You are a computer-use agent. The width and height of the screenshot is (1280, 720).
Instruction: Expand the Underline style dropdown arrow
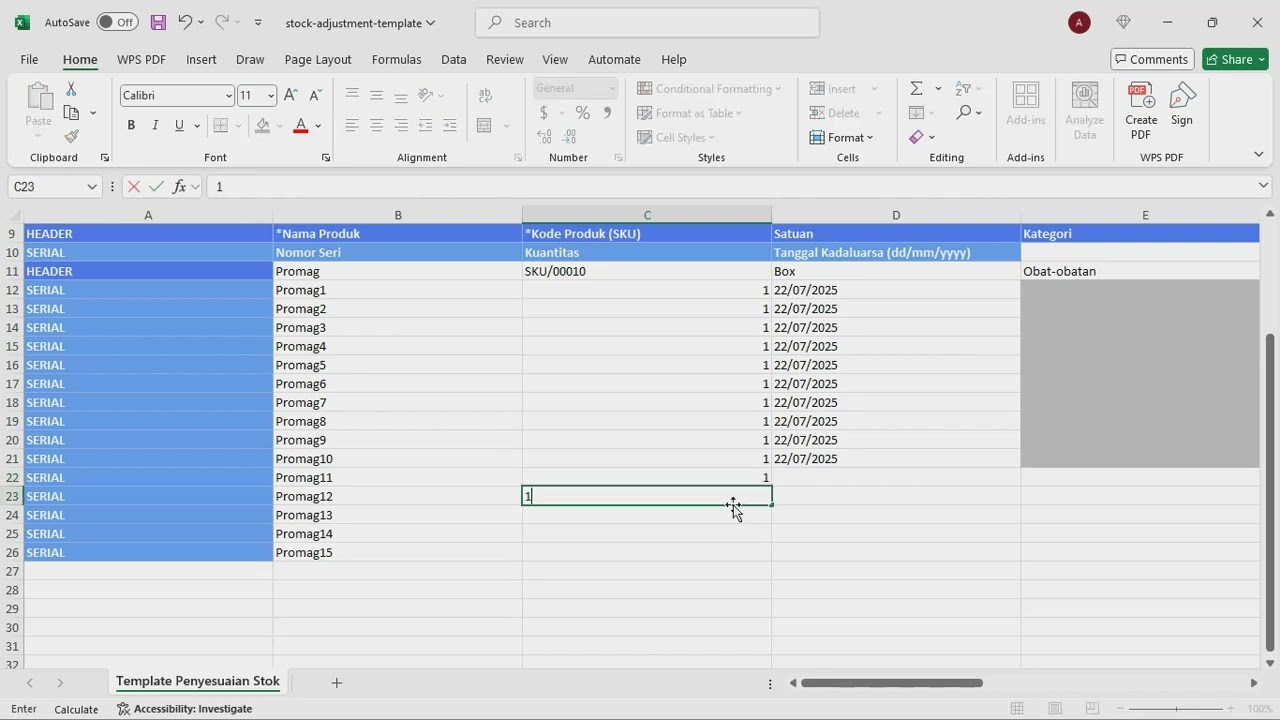tap(196, 125)
